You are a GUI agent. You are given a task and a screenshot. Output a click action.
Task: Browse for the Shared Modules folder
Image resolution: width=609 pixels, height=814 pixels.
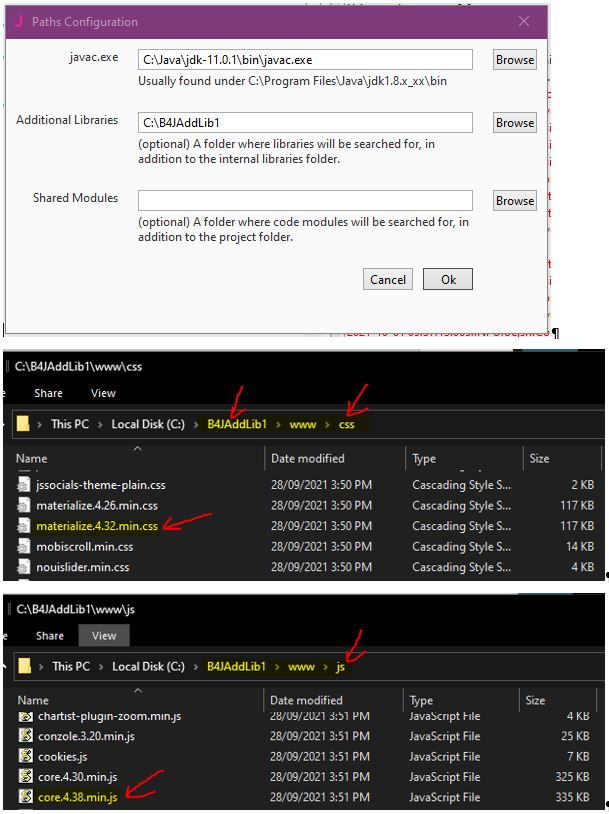click(515, 200)
